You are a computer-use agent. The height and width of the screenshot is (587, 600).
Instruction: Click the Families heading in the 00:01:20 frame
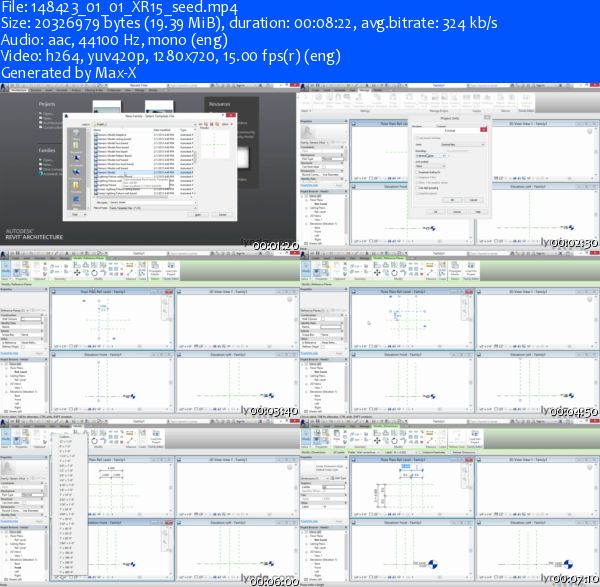coord(47,150)
